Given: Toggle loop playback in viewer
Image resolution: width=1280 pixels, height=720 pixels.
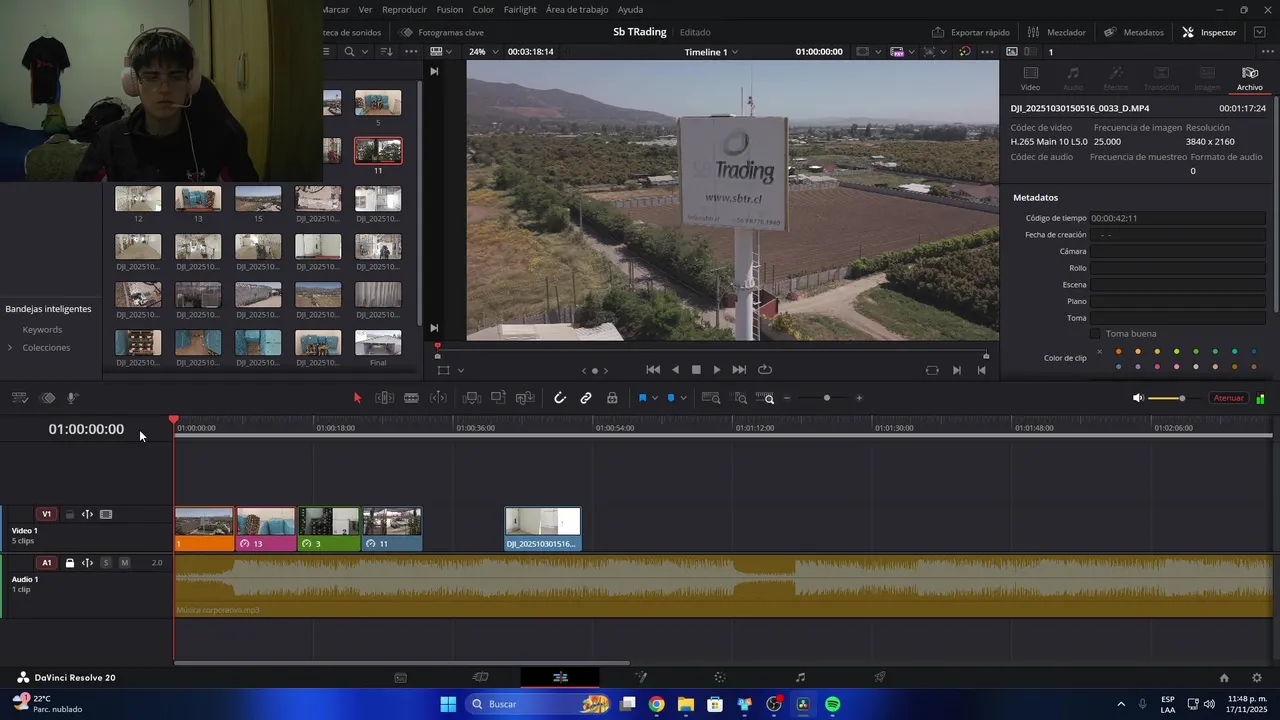Looking at the screenshot, I should pyautogui.click(x=765, y=370).
